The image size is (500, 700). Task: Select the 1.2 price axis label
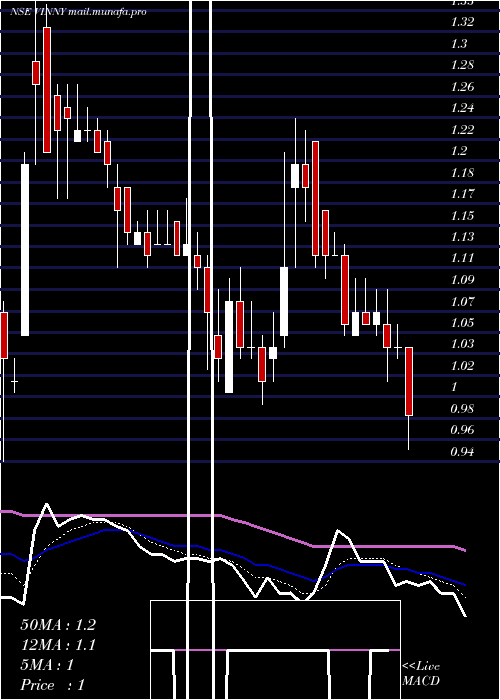pos(459,151)
